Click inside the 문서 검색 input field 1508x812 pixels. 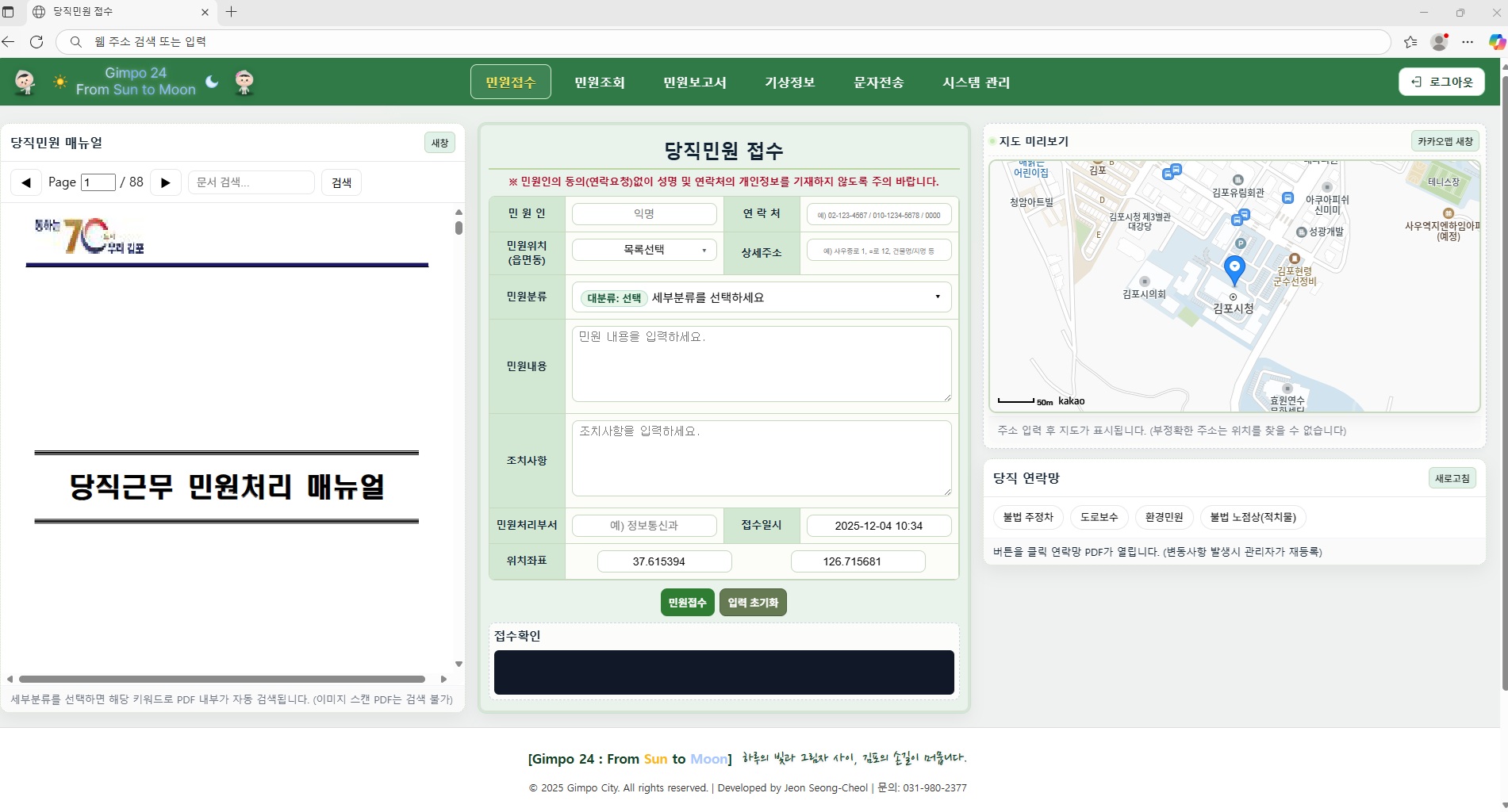click(x=251, y=182)
